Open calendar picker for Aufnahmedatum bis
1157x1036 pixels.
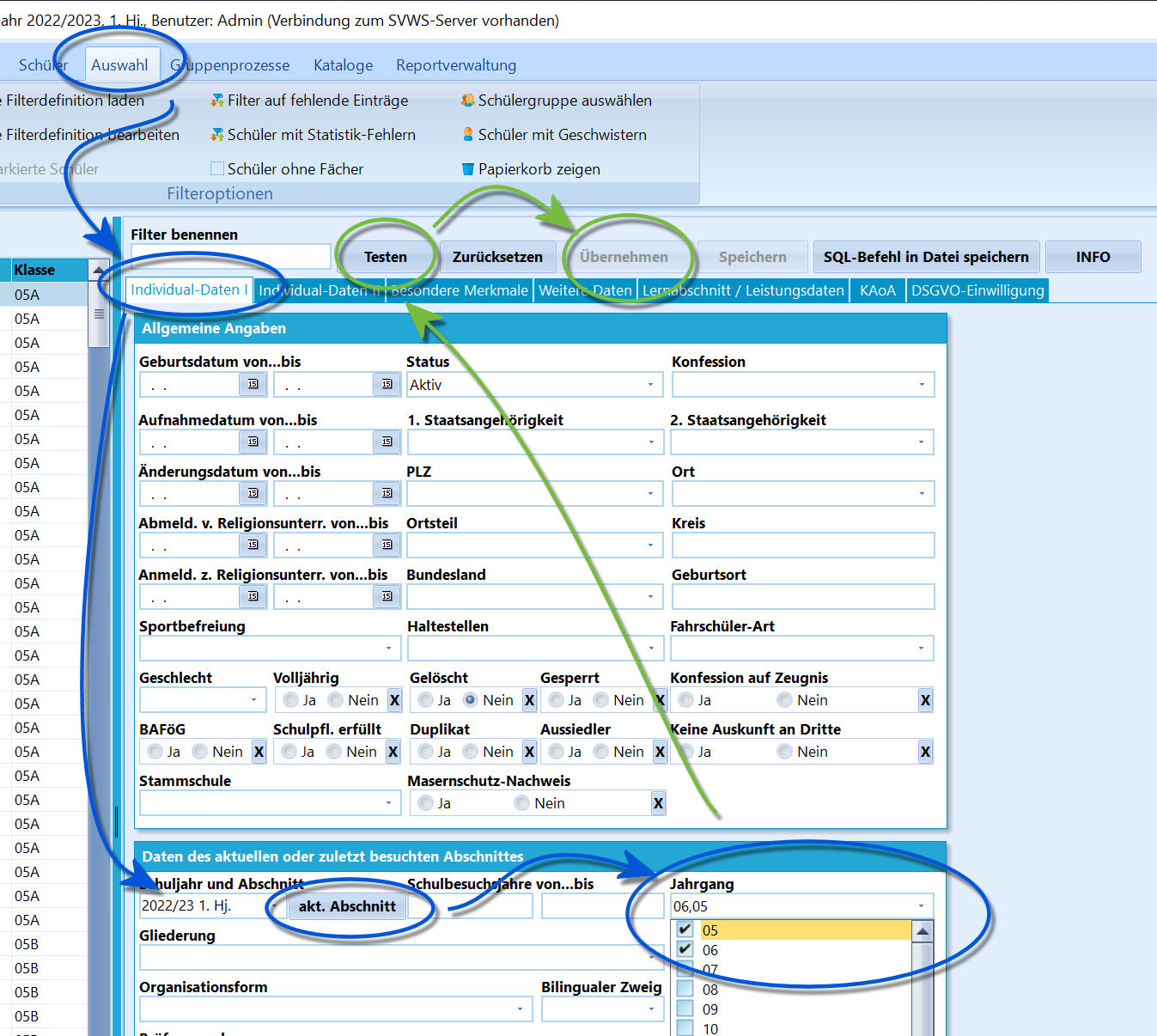click(387, 442)
